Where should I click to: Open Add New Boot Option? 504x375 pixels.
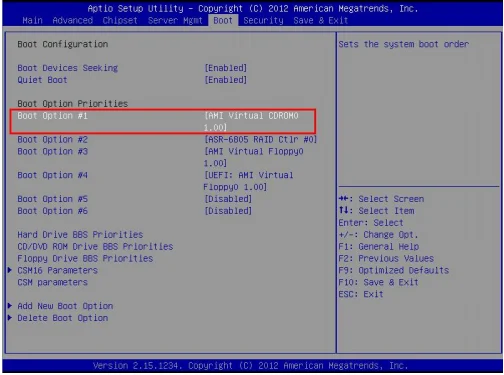click(65, 306)
